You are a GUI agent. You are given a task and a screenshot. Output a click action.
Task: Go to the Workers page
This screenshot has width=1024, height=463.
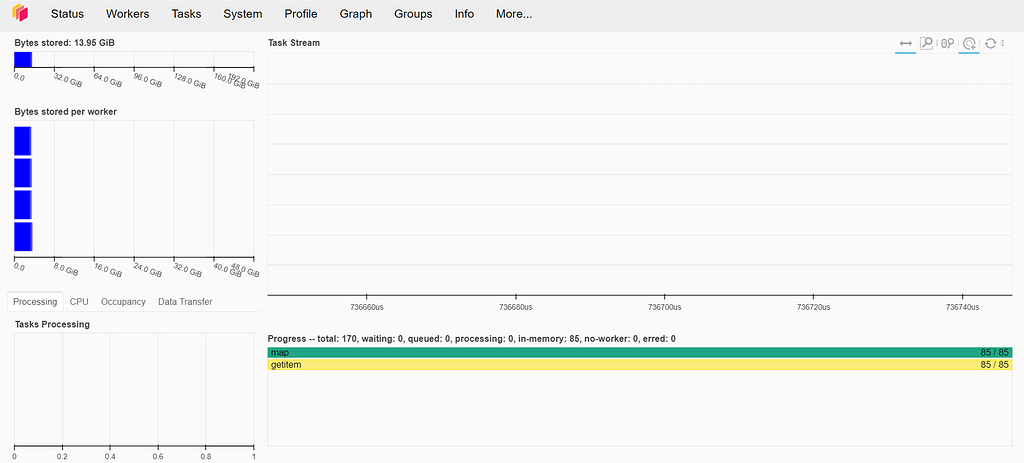click(128, 14)
